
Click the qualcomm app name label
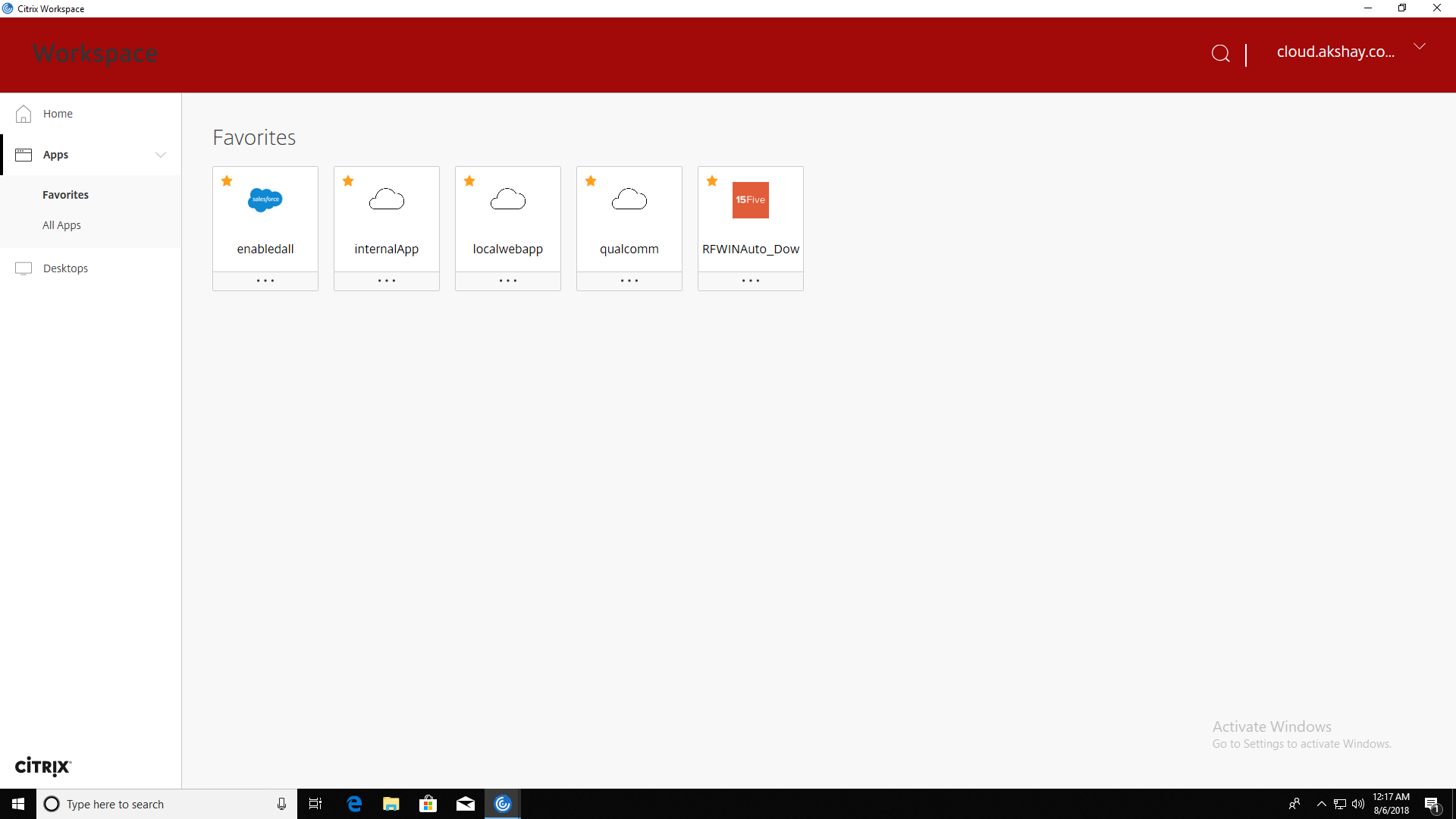[x=629, y=249]
